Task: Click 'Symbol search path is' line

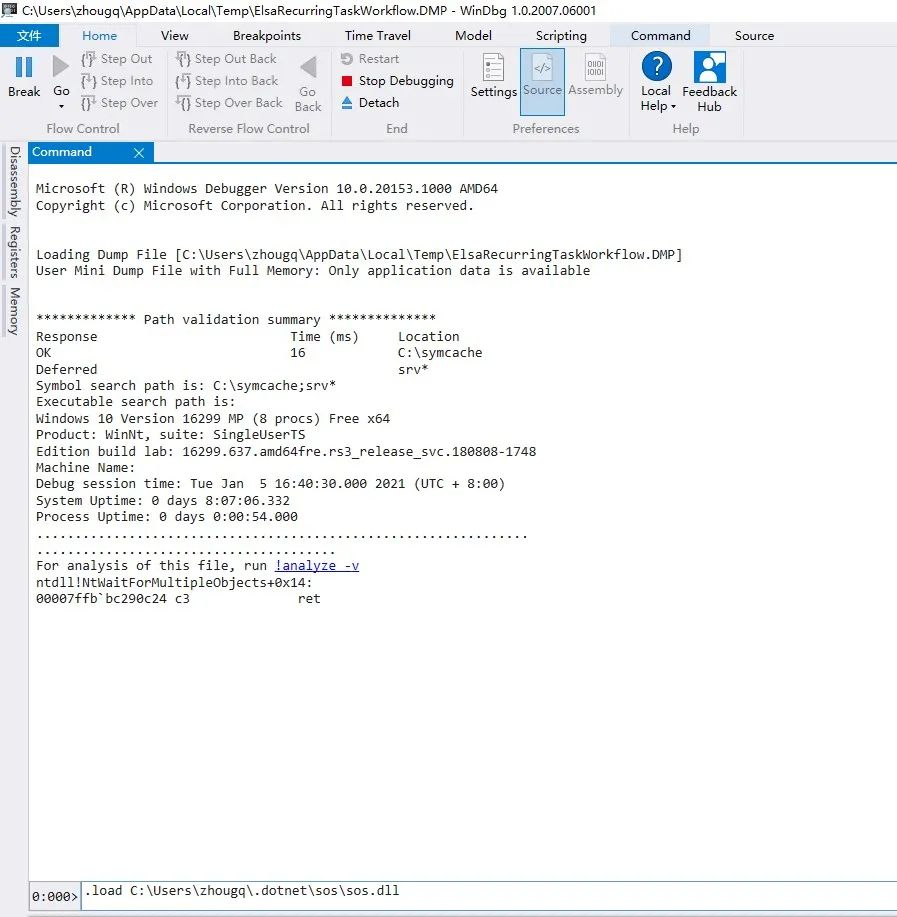Action: pos(186,385)
